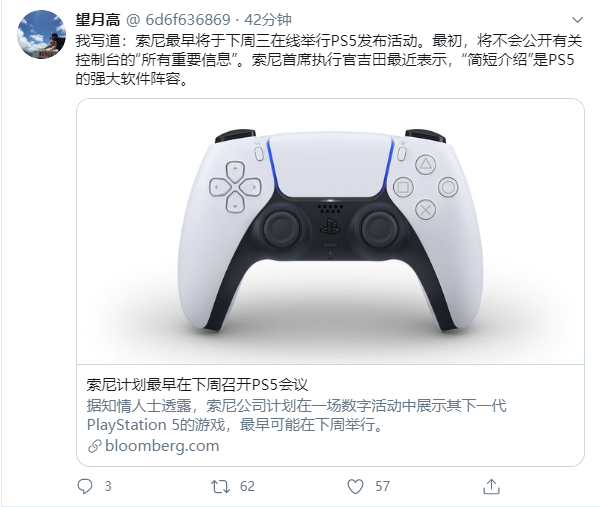Screen dimensions: 600x507
Task: Click the reply speech bubble icon
Action: pos(85,486)
